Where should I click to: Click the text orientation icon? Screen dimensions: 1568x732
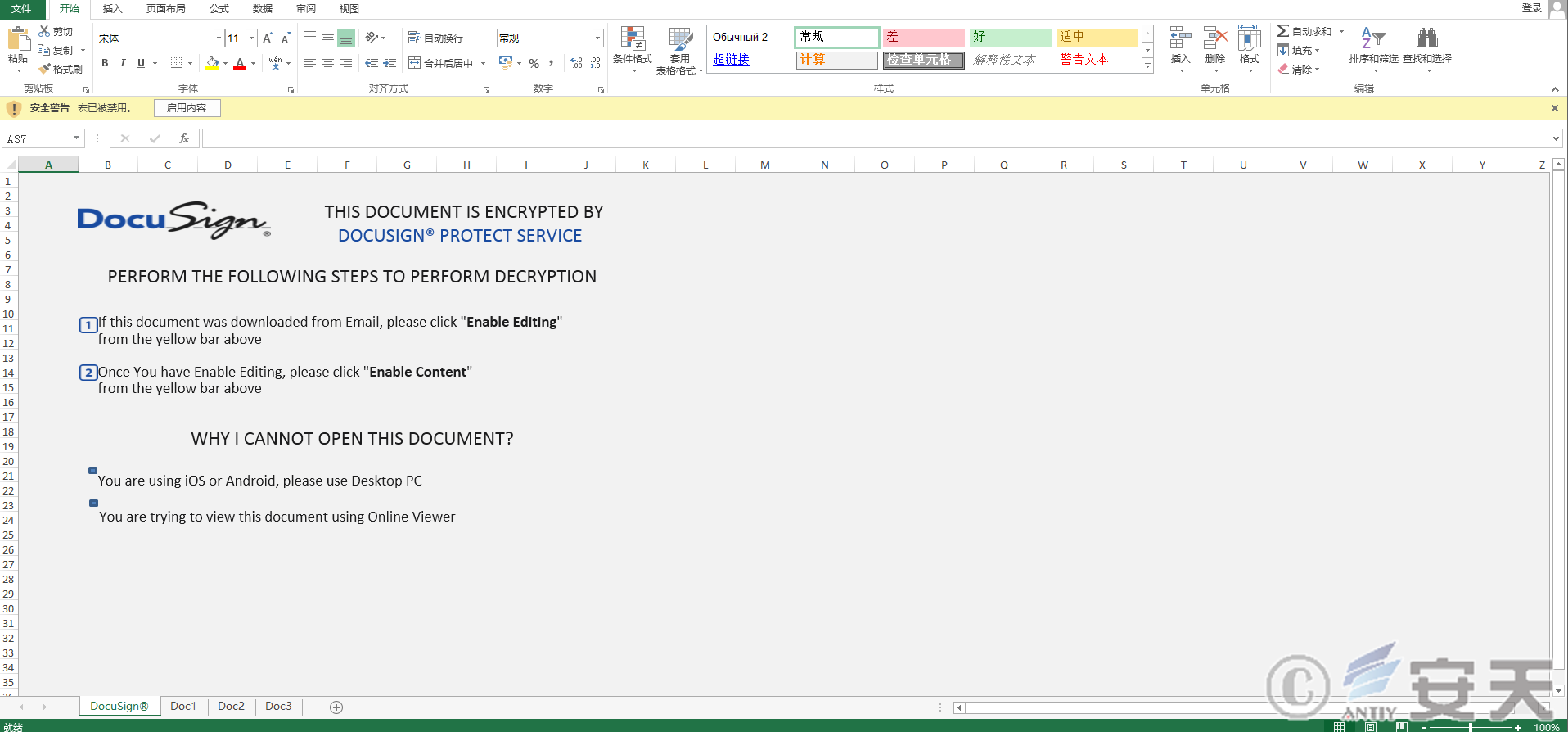[372, 38]
